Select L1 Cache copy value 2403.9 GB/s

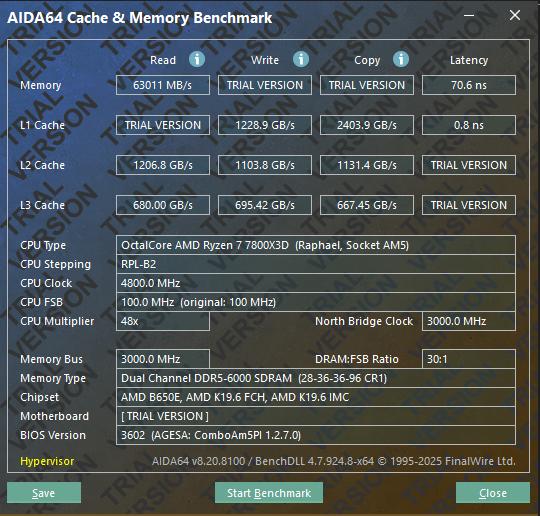367,125
